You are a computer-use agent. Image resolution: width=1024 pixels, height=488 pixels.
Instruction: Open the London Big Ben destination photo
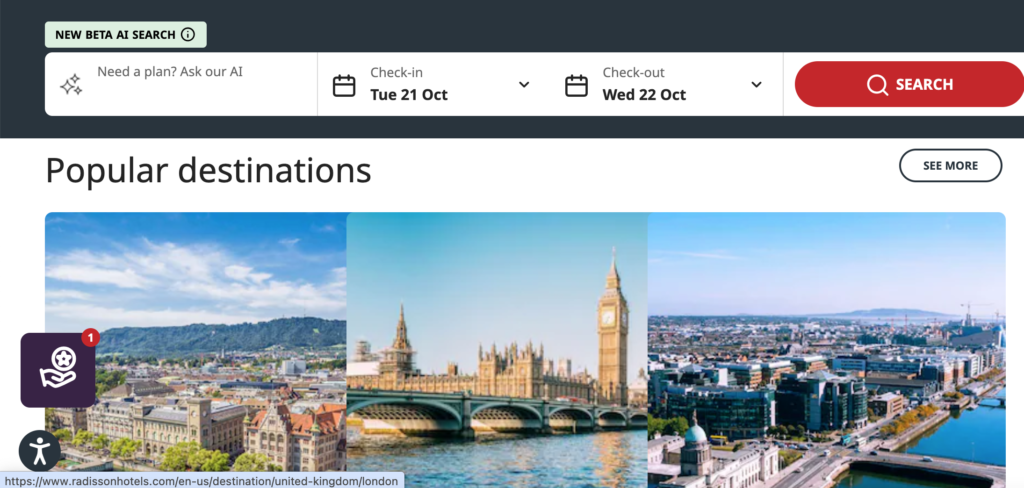(497, 340)
